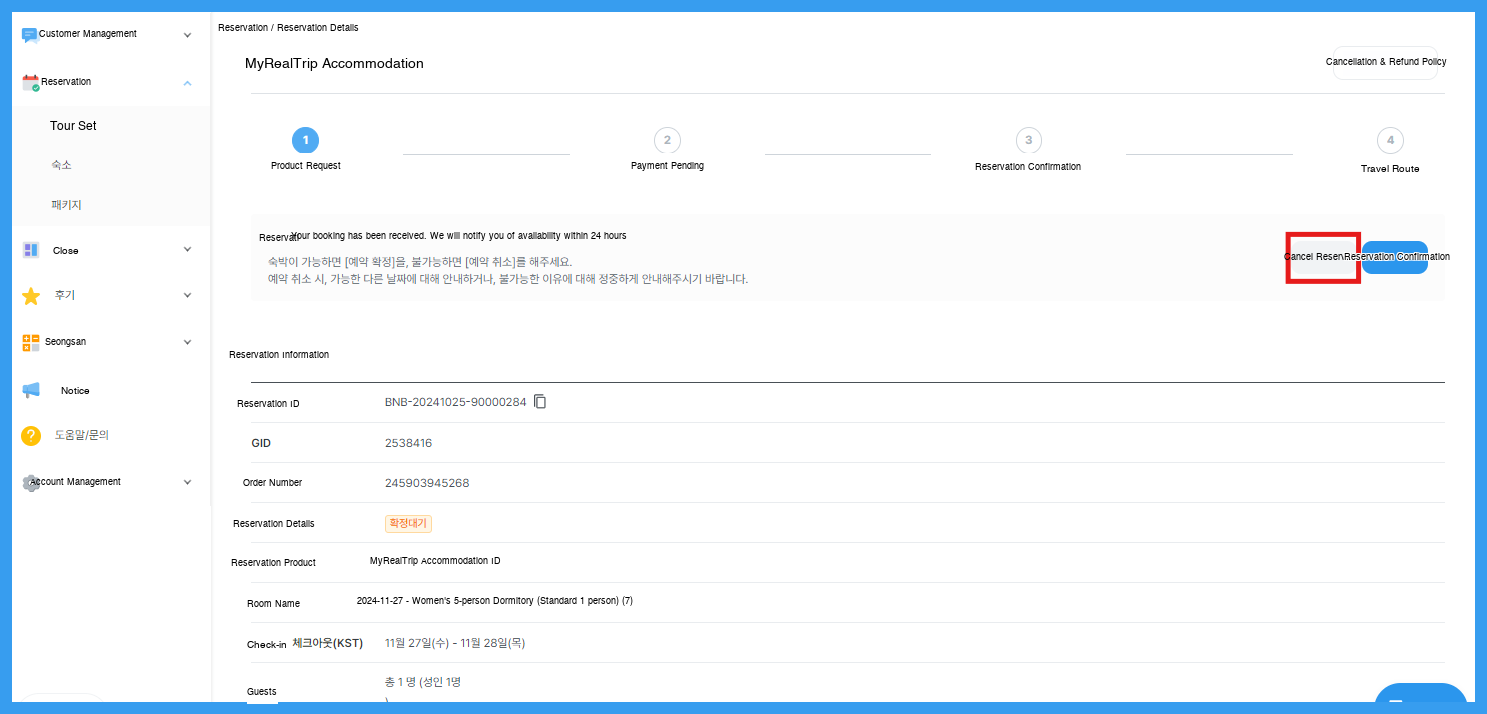Click step 1 Product Request circle
Viewport: 1487px width, 714px height.
pyautogui.click(x=306, y=140)
